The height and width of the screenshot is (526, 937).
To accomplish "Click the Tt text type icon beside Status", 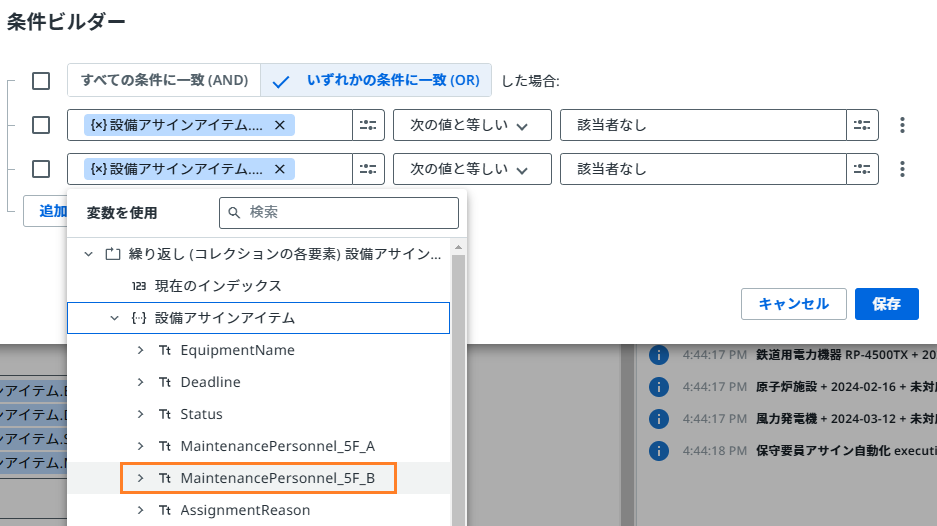I will (165, 414).
